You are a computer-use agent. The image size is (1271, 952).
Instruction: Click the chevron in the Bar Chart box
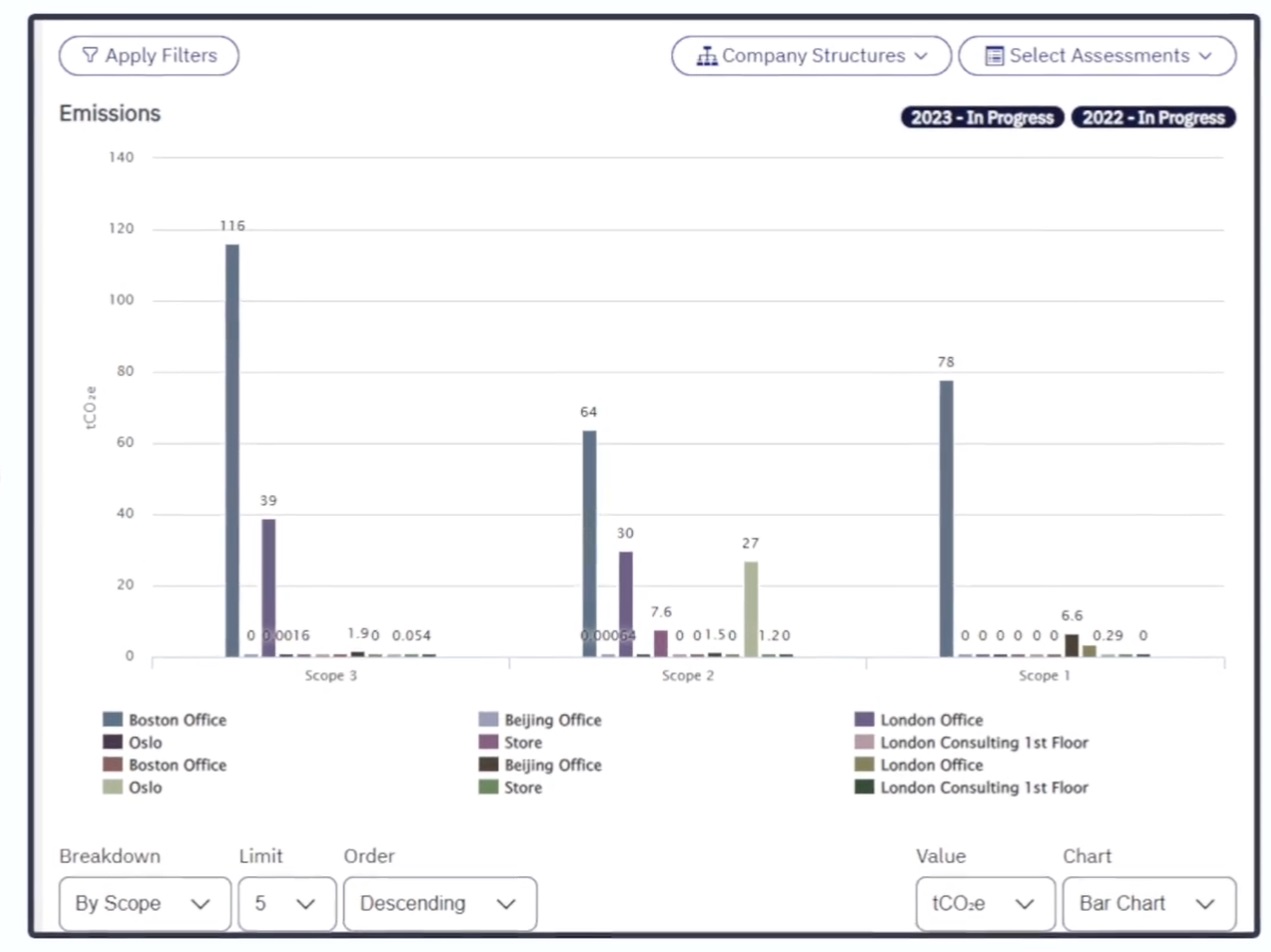pos(1205,904)
